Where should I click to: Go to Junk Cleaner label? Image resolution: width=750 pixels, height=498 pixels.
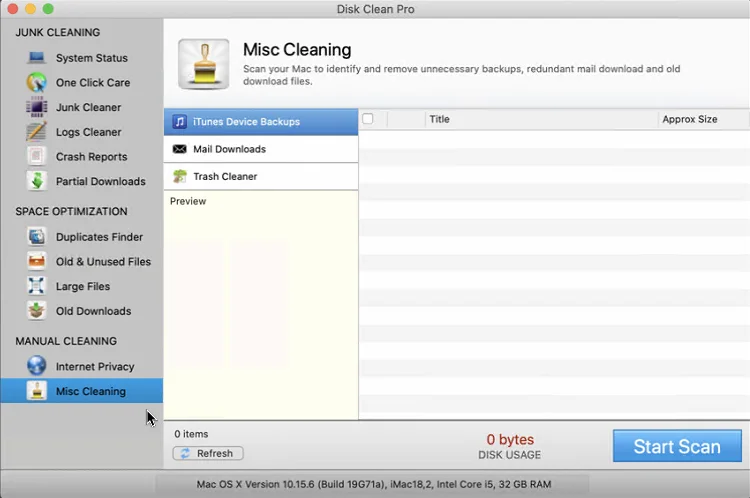pos(88,107)
